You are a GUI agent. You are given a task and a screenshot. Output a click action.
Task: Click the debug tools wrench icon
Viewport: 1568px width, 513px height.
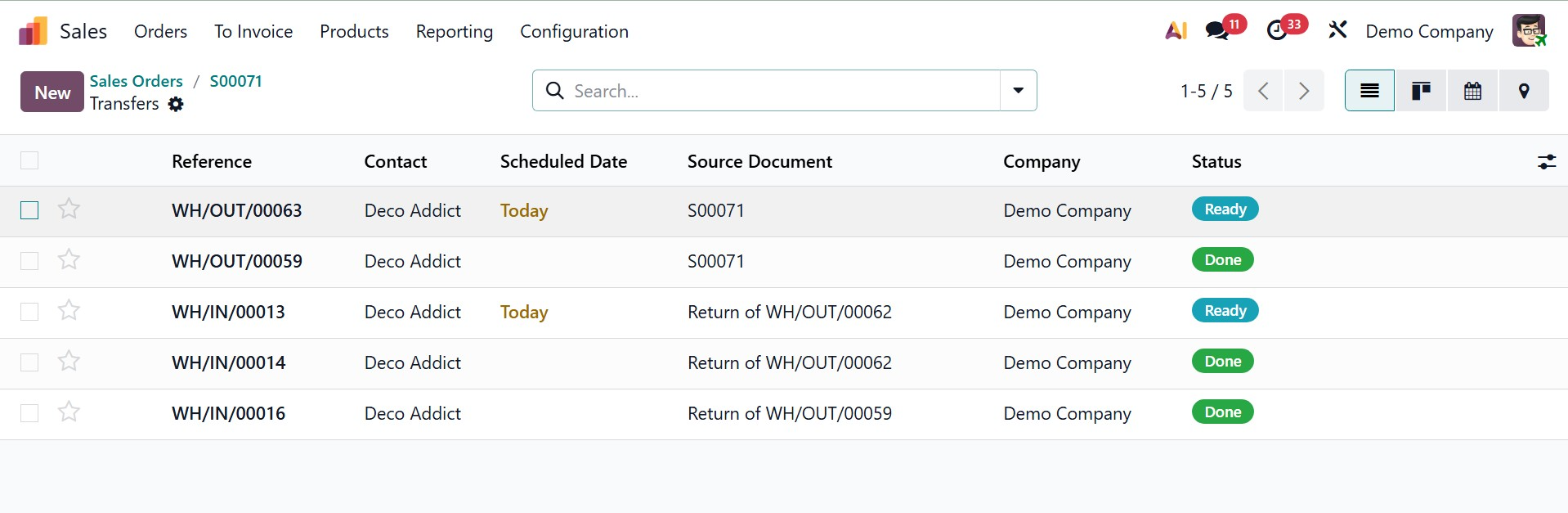coord(1337,31)
